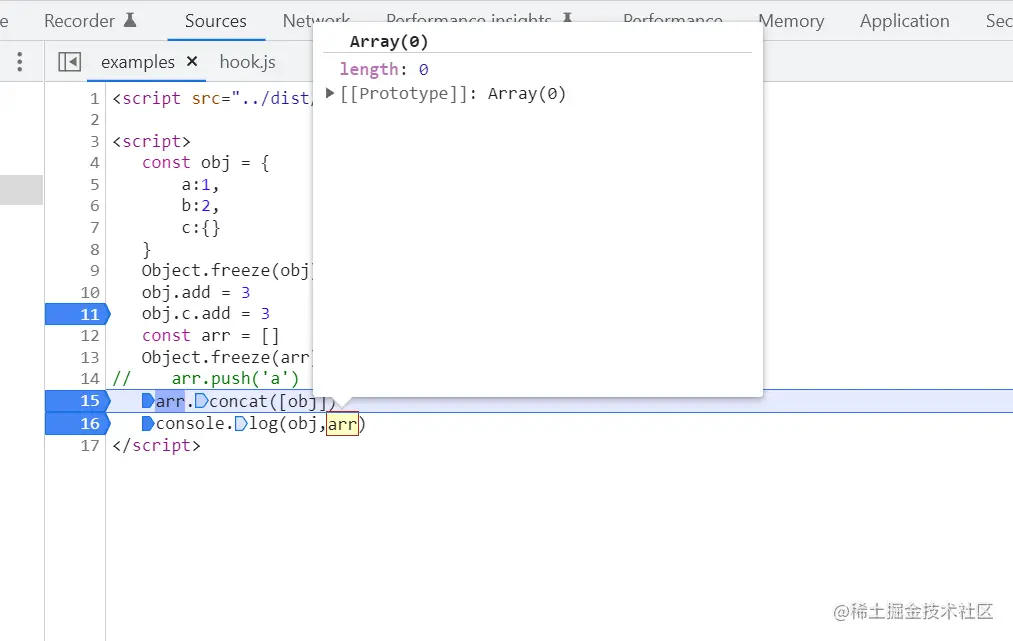This screenshot has width=1013, height=641.
Task: Click line number 12 in the gutter
Action: click(x=90, y=335)
